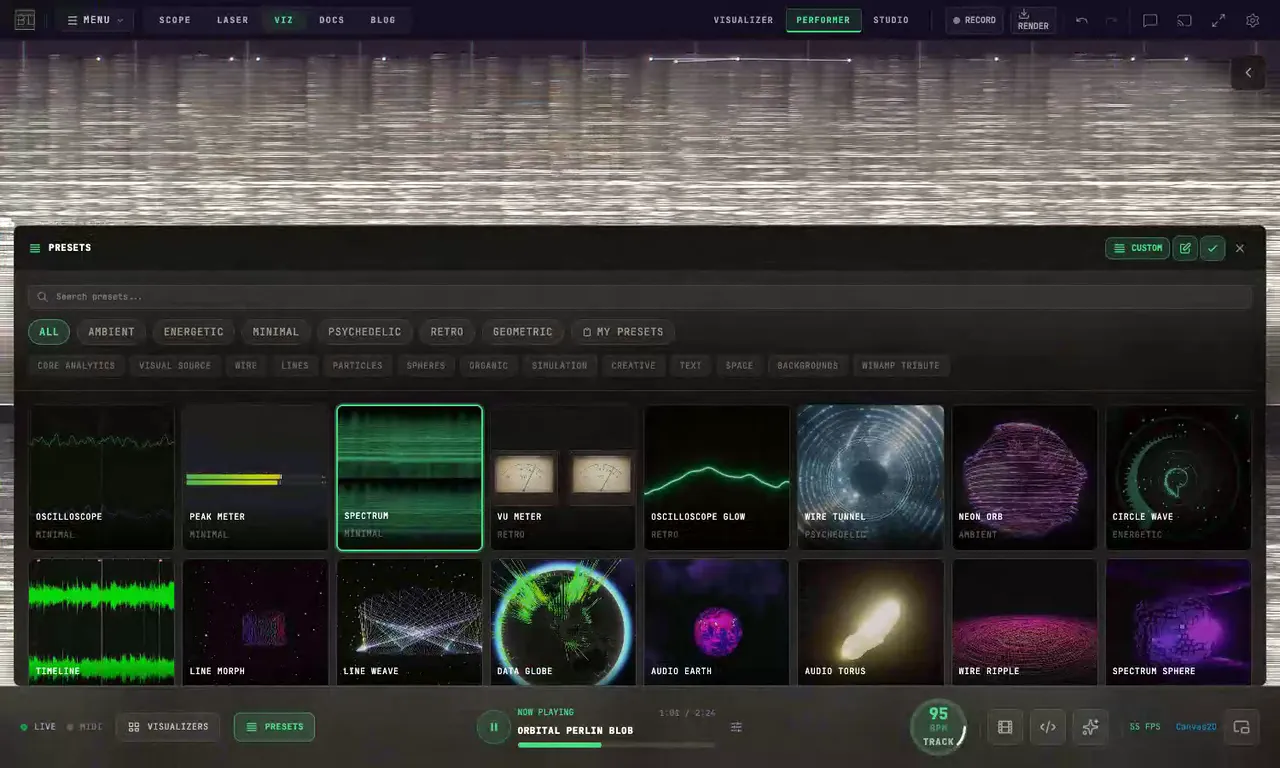The height and width of the screenshot is (768, 1280).
Task: Click the logo icon beside the Menu button
Action: click(x=24, y=20)
